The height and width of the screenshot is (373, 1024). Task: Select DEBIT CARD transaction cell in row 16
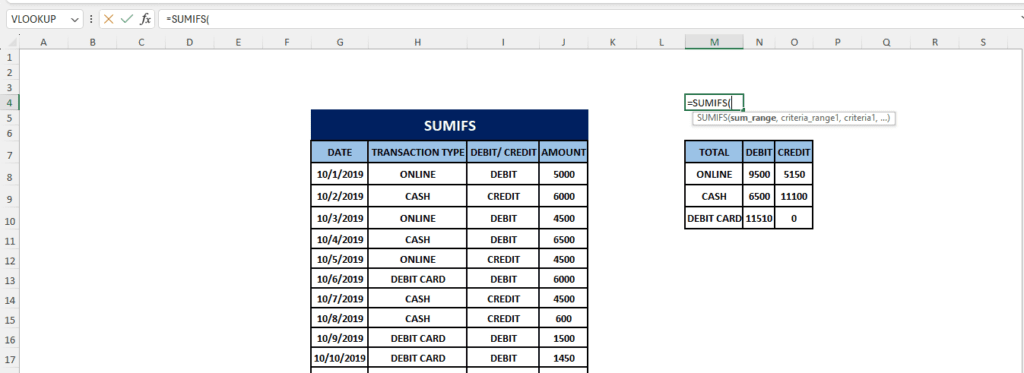417,338
